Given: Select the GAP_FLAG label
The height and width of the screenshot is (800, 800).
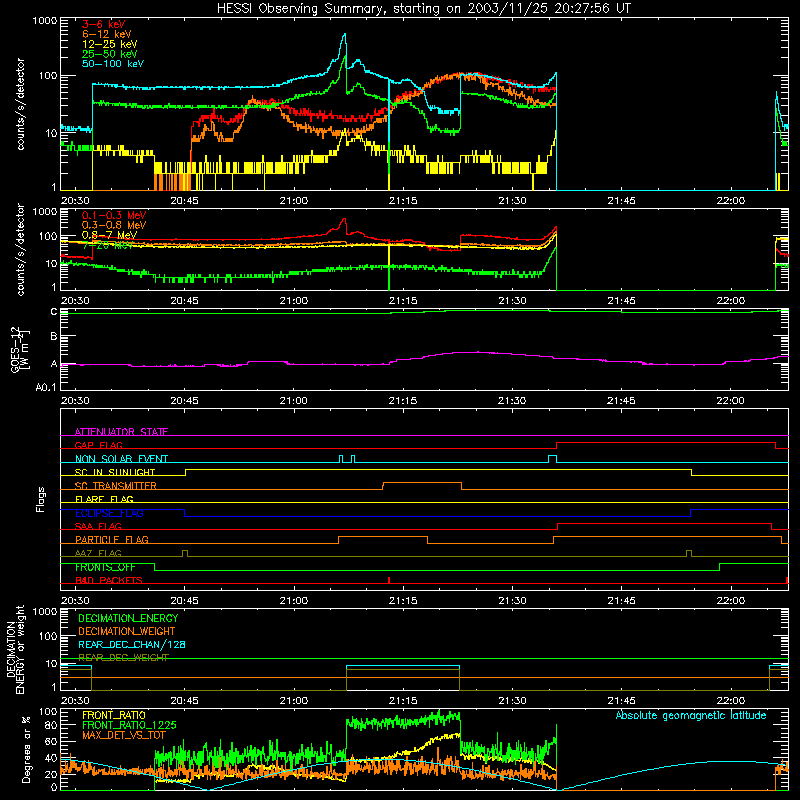Looking at the screenshot, I should (x=98, y=445).
